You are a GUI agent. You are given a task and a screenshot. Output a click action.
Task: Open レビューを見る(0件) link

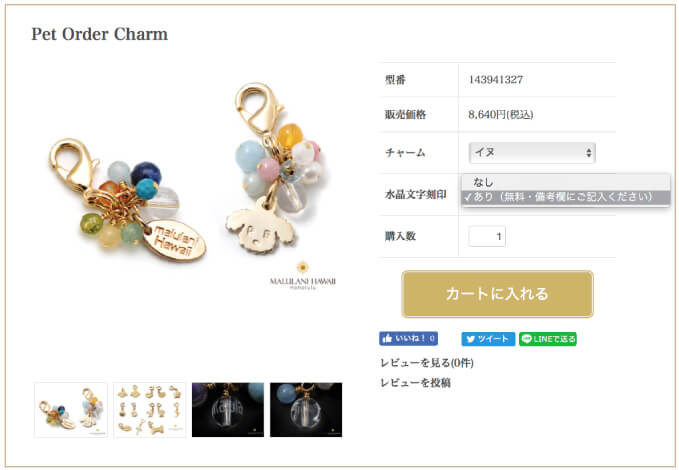click(x=427, y=363)
